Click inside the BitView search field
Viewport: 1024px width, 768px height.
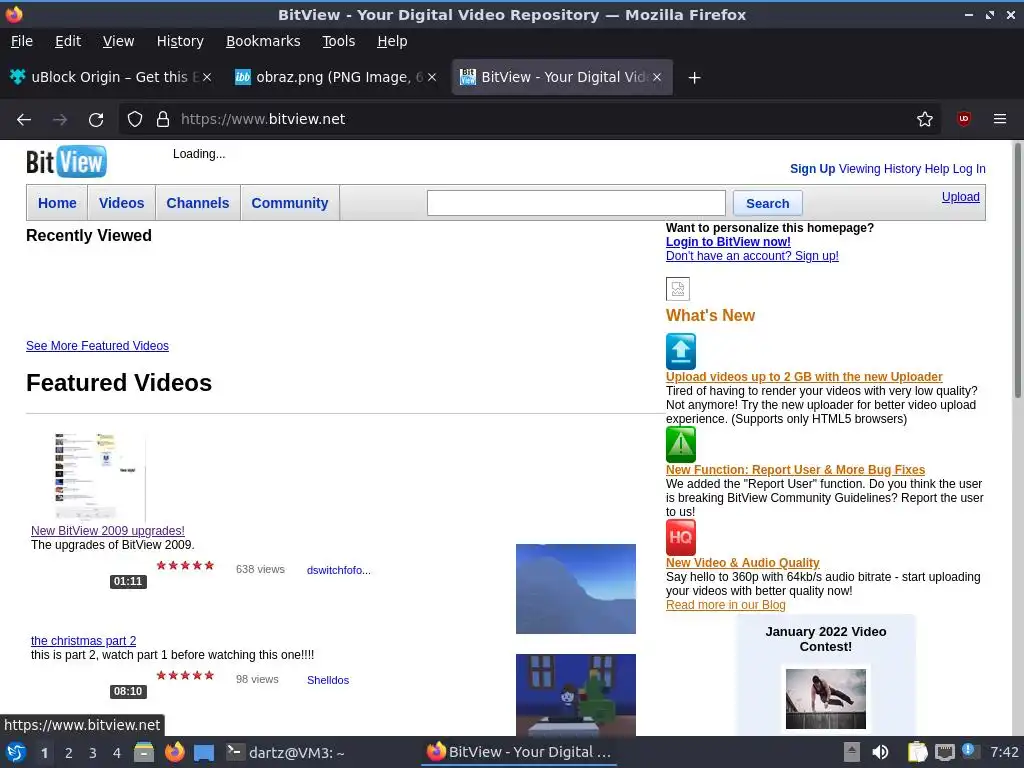tap(576, 203)
